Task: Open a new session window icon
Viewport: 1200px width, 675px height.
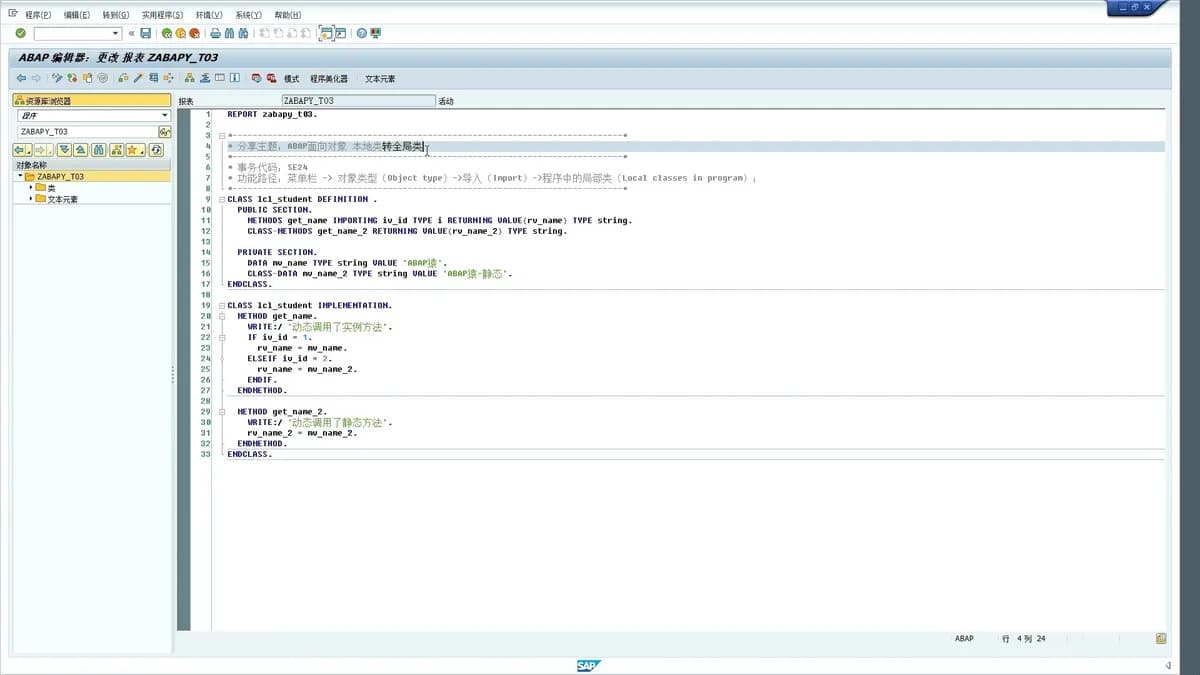Action: [x=326, y=33]
